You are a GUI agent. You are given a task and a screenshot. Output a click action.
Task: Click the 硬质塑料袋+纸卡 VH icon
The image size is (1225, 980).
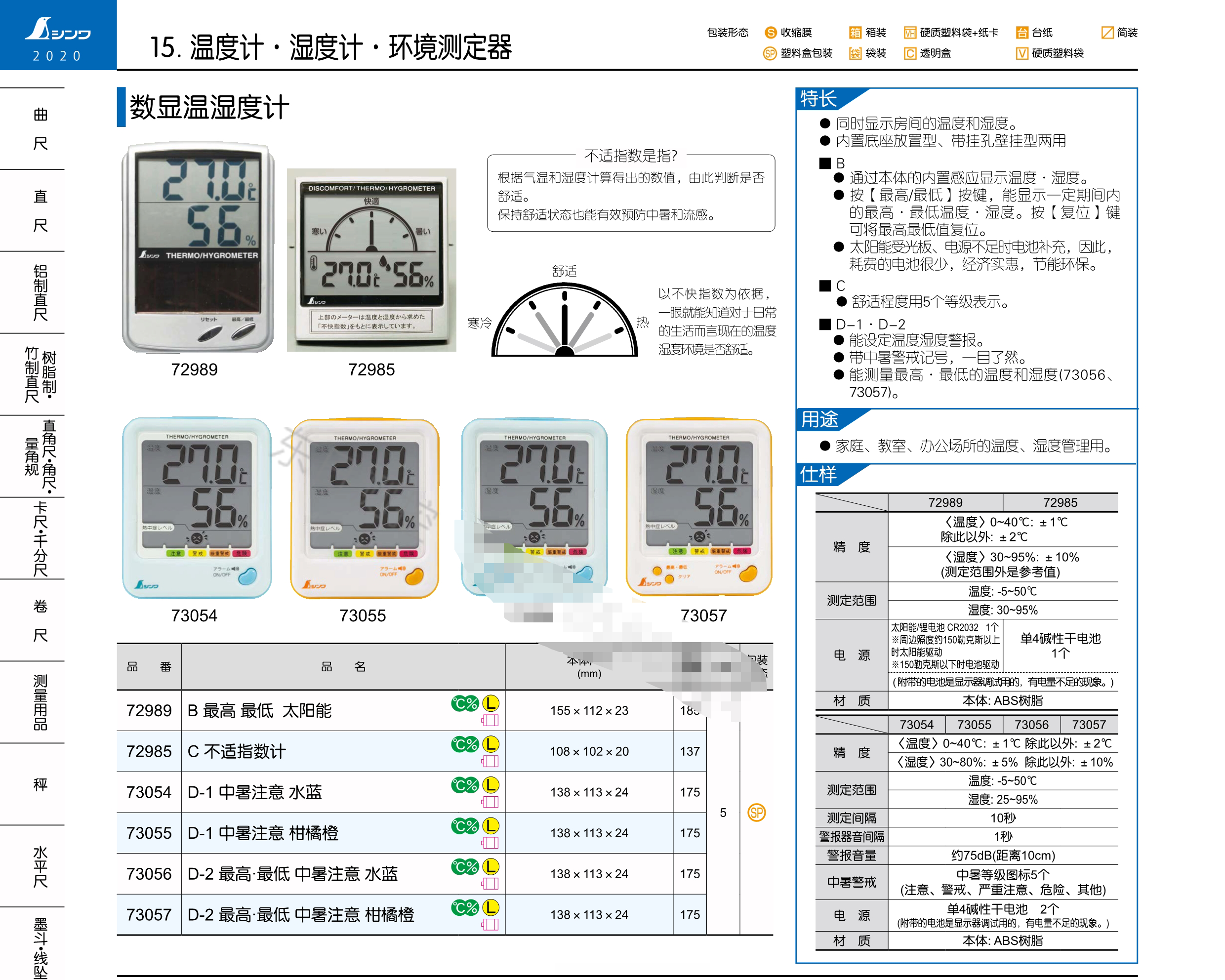(x=910, y=33)
